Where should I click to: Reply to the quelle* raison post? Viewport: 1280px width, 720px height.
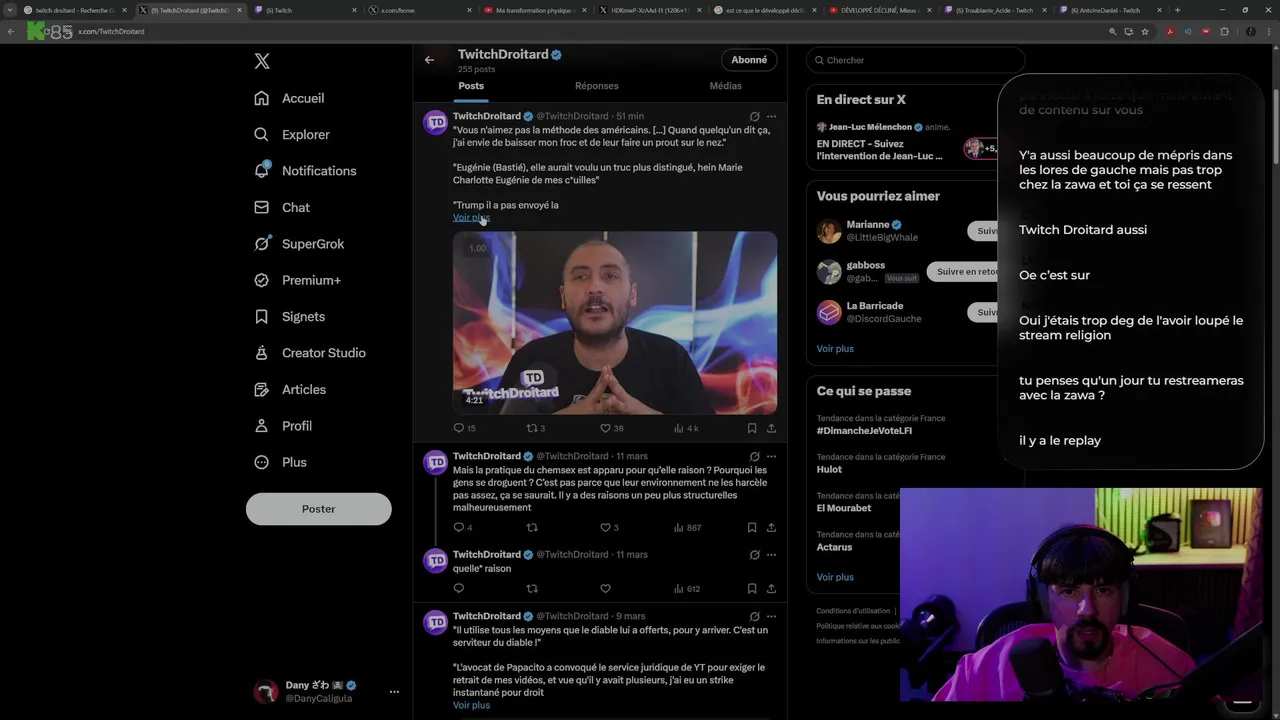pos(459,589)
